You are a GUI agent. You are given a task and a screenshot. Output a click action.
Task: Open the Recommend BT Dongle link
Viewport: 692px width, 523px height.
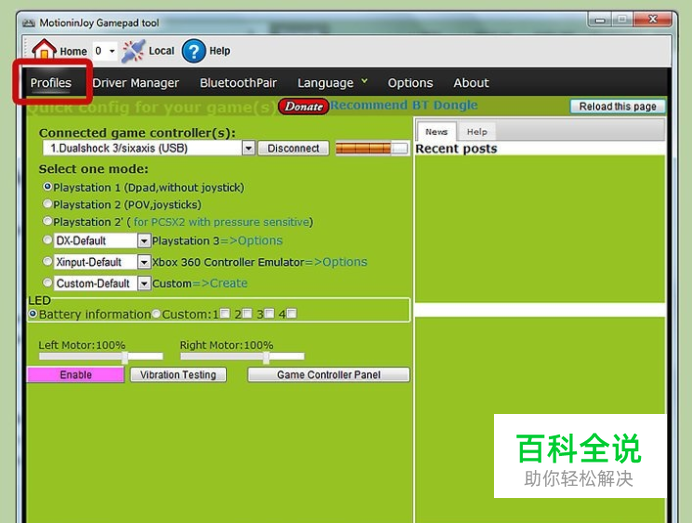tap(404, 105)
